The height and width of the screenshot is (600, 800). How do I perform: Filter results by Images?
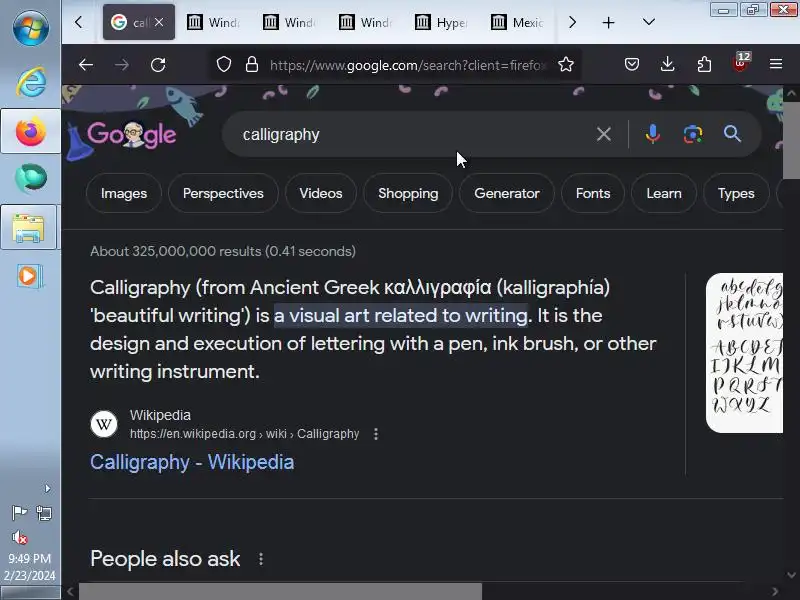(x=124, y=193)
